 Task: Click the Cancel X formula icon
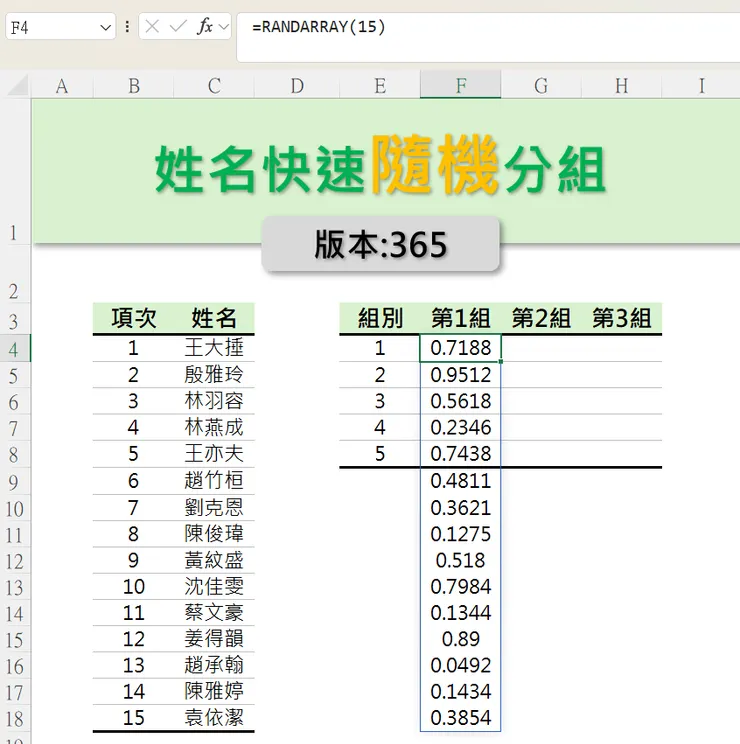(x=152, y=27)
